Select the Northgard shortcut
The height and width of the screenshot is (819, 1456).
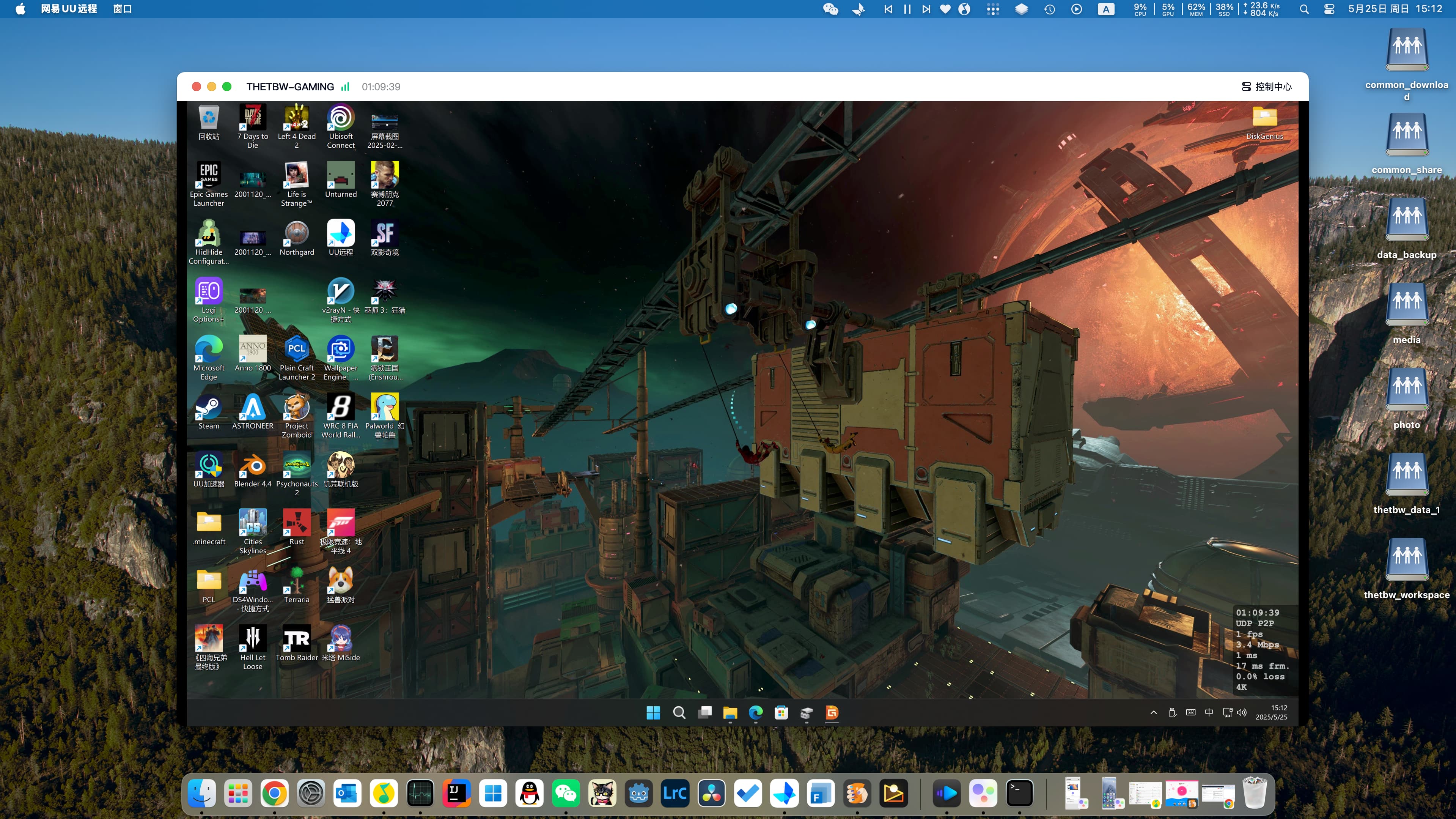(297, 238)
